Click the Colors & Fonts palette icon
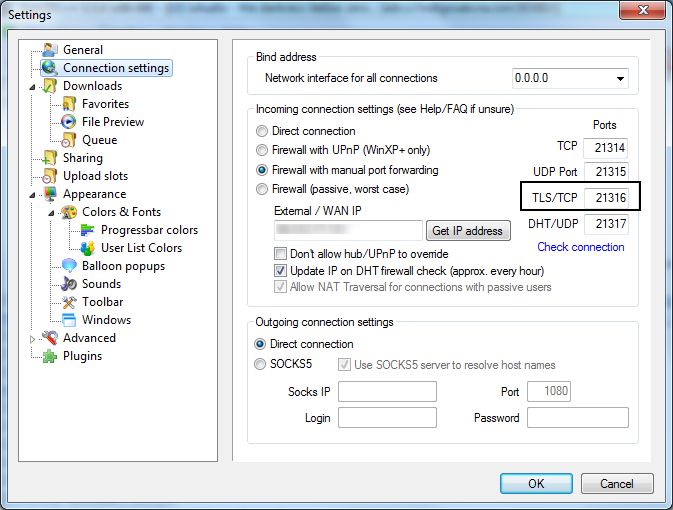This screenshot has height=510, width=673. [x=69, y=212]
